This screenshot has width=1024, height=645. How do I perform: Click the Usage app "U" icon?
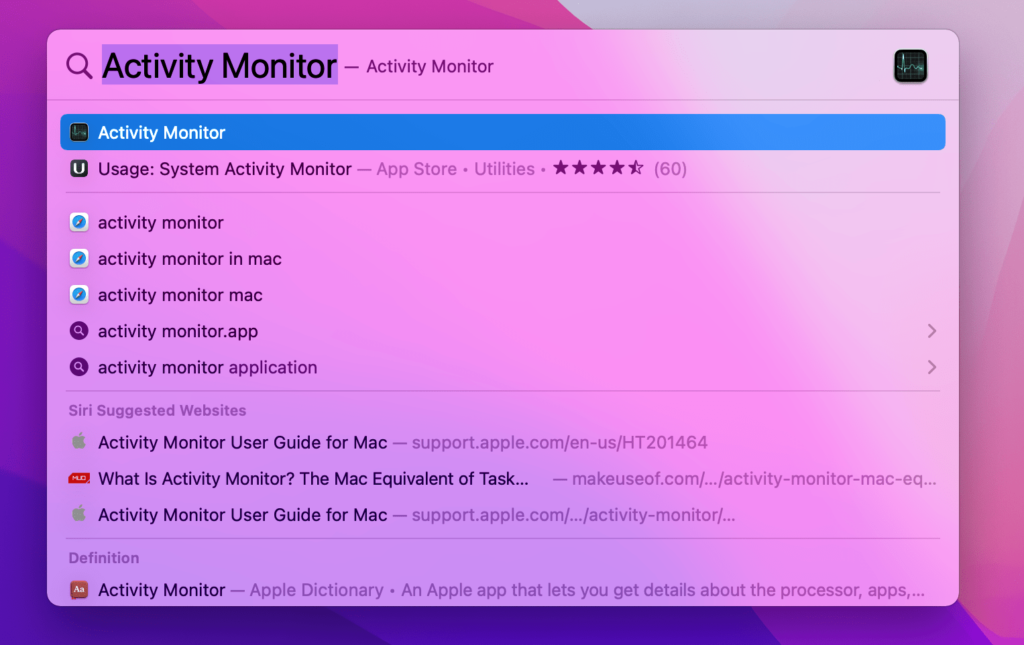[x=79, y=169]
